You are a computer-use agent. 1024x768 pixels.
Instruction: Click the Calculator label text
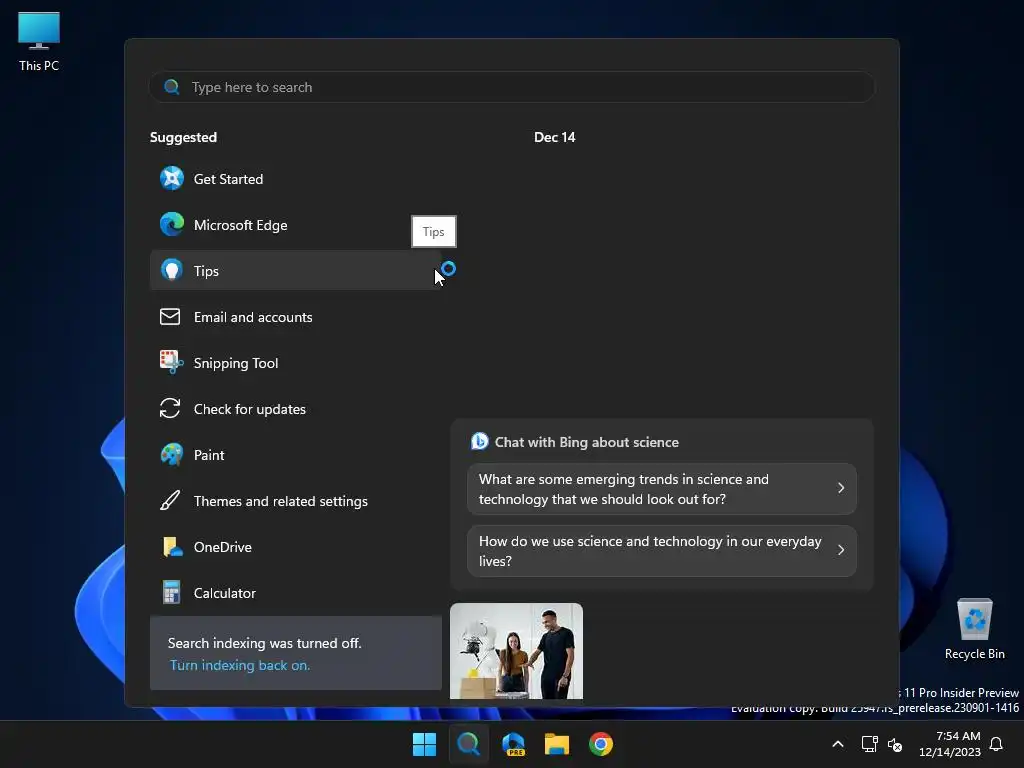(224, 593)
